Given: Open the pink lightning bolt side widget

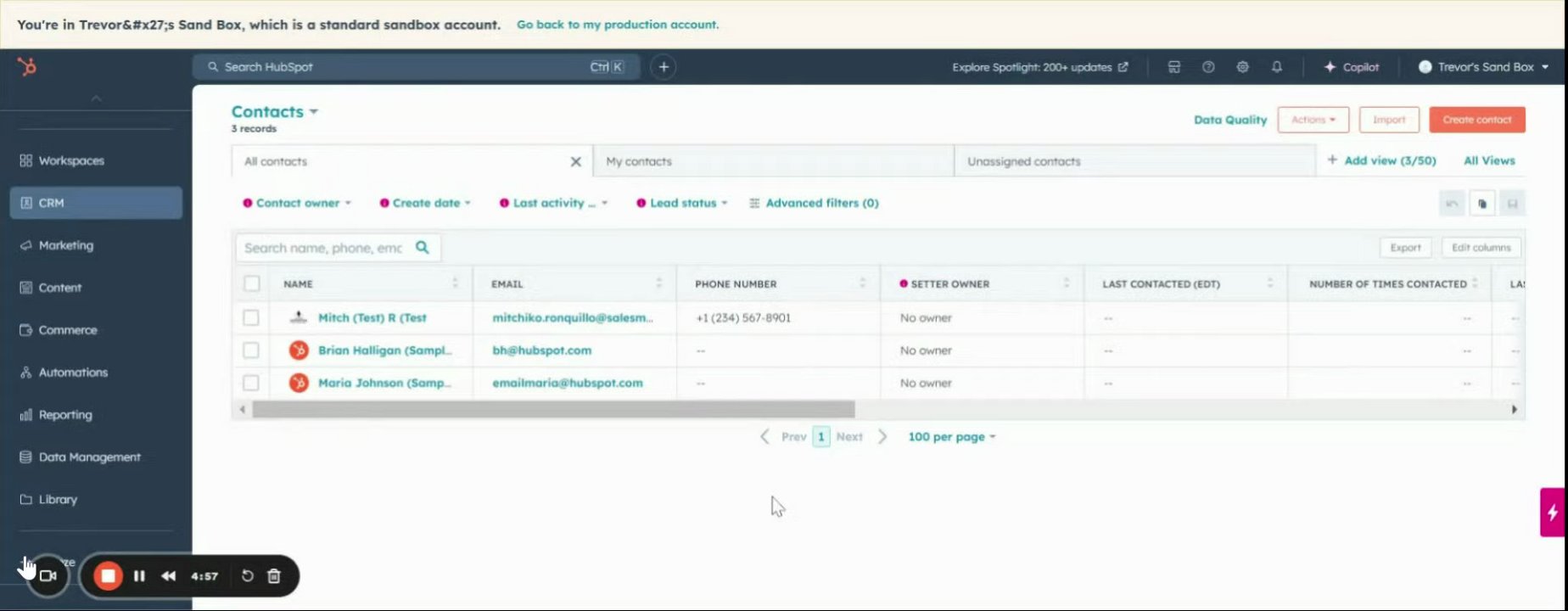Looking at the screenshot, I should [x=1553, y=512].
